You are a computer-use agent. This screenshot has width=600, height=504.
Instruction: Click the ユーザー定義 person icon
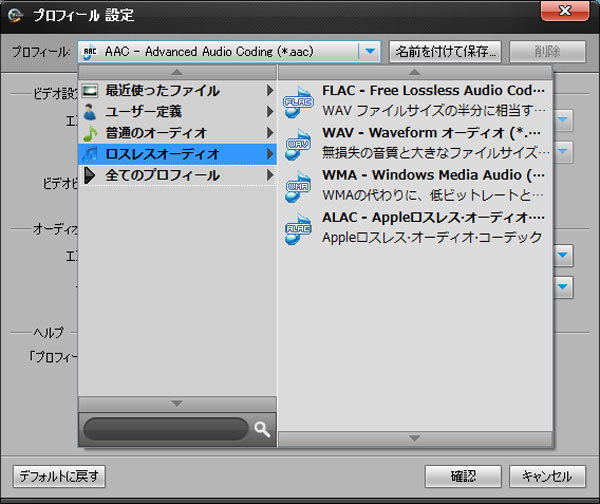90,112
